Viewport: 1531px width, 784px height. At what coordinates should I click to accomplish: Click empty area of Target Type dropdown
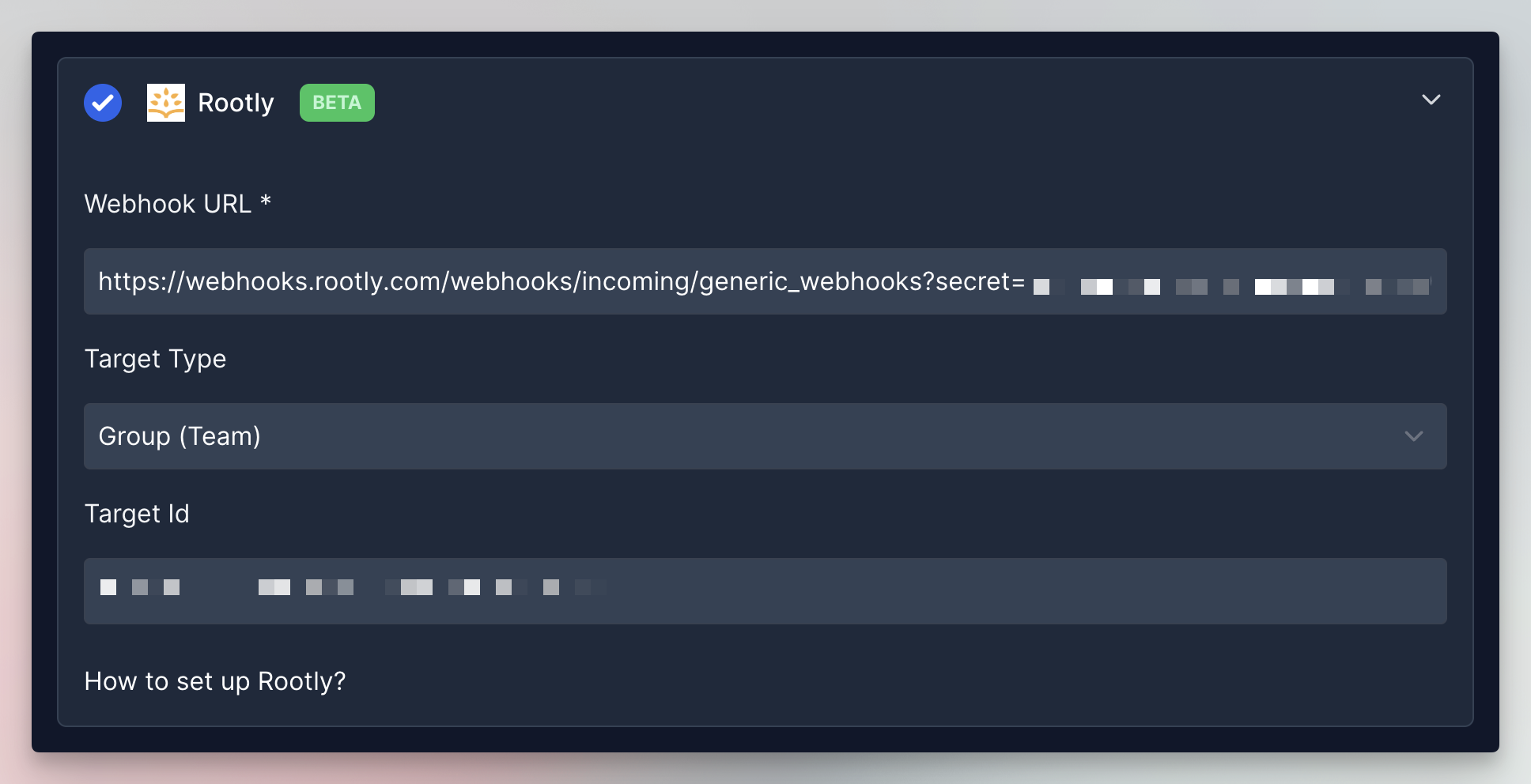tap(791, 436)
